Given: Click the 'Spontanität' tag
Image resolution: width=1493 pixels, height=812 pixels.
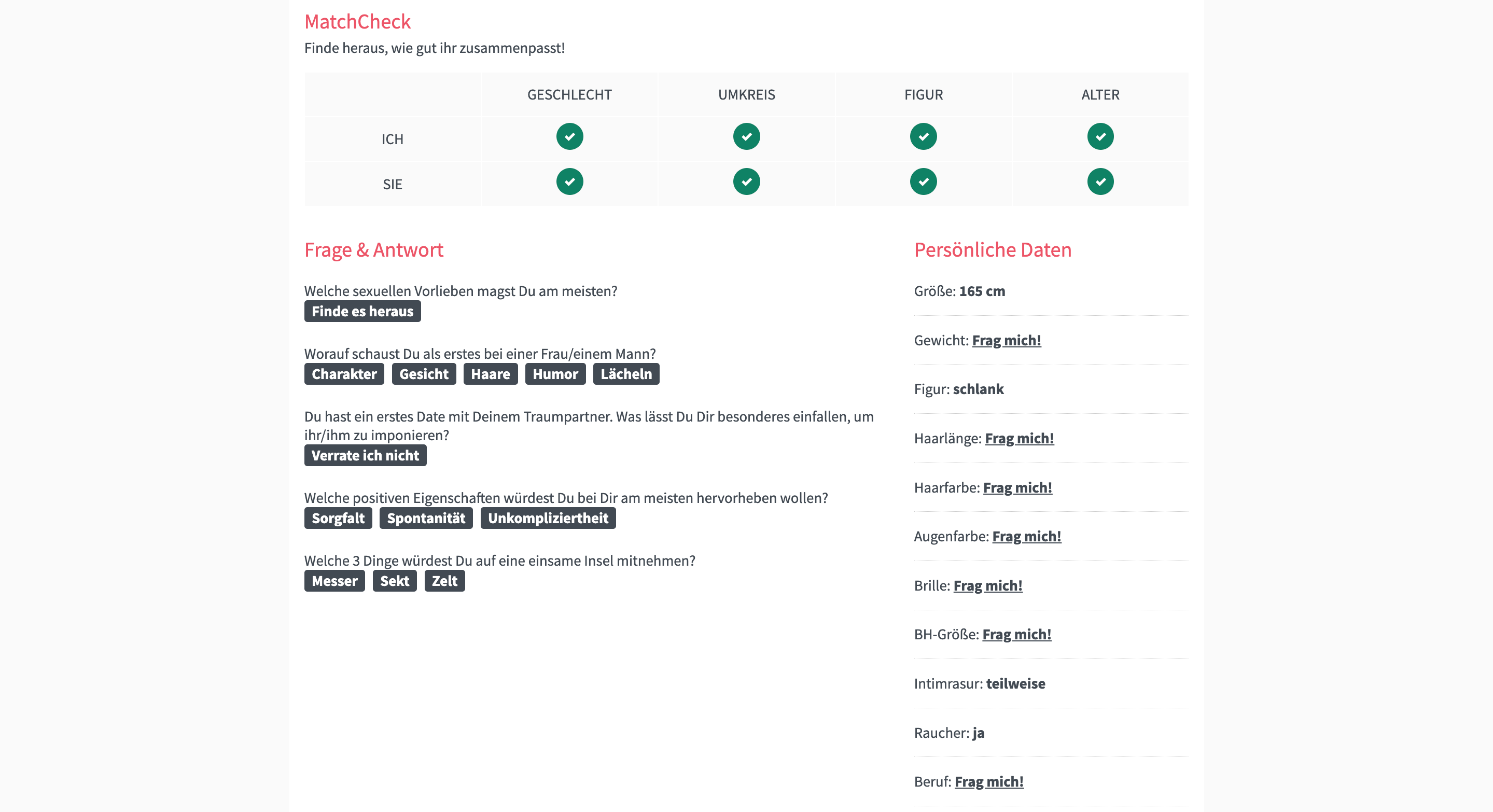Looking at the screenshot, I should tap(426, 518).
